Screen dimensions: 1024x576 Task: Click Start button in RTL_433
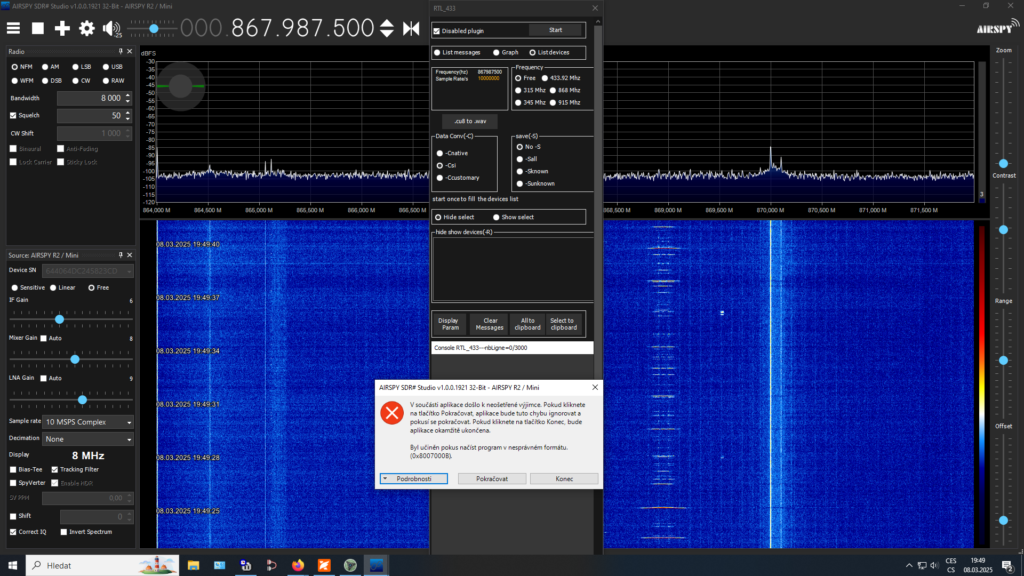[x=555, y=30]
